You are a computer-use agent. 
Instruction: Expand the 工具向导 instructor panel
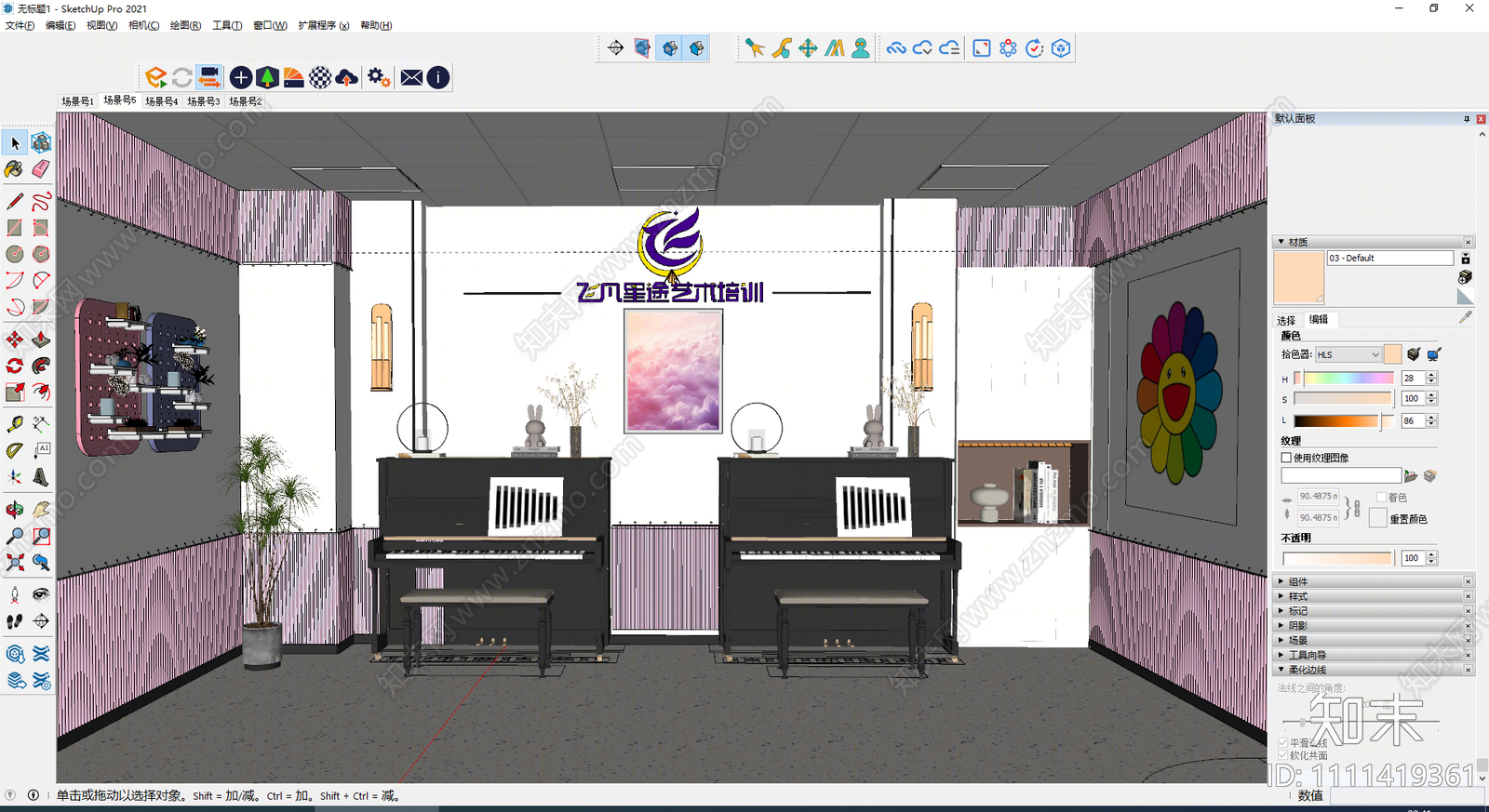coord(1281,655)
